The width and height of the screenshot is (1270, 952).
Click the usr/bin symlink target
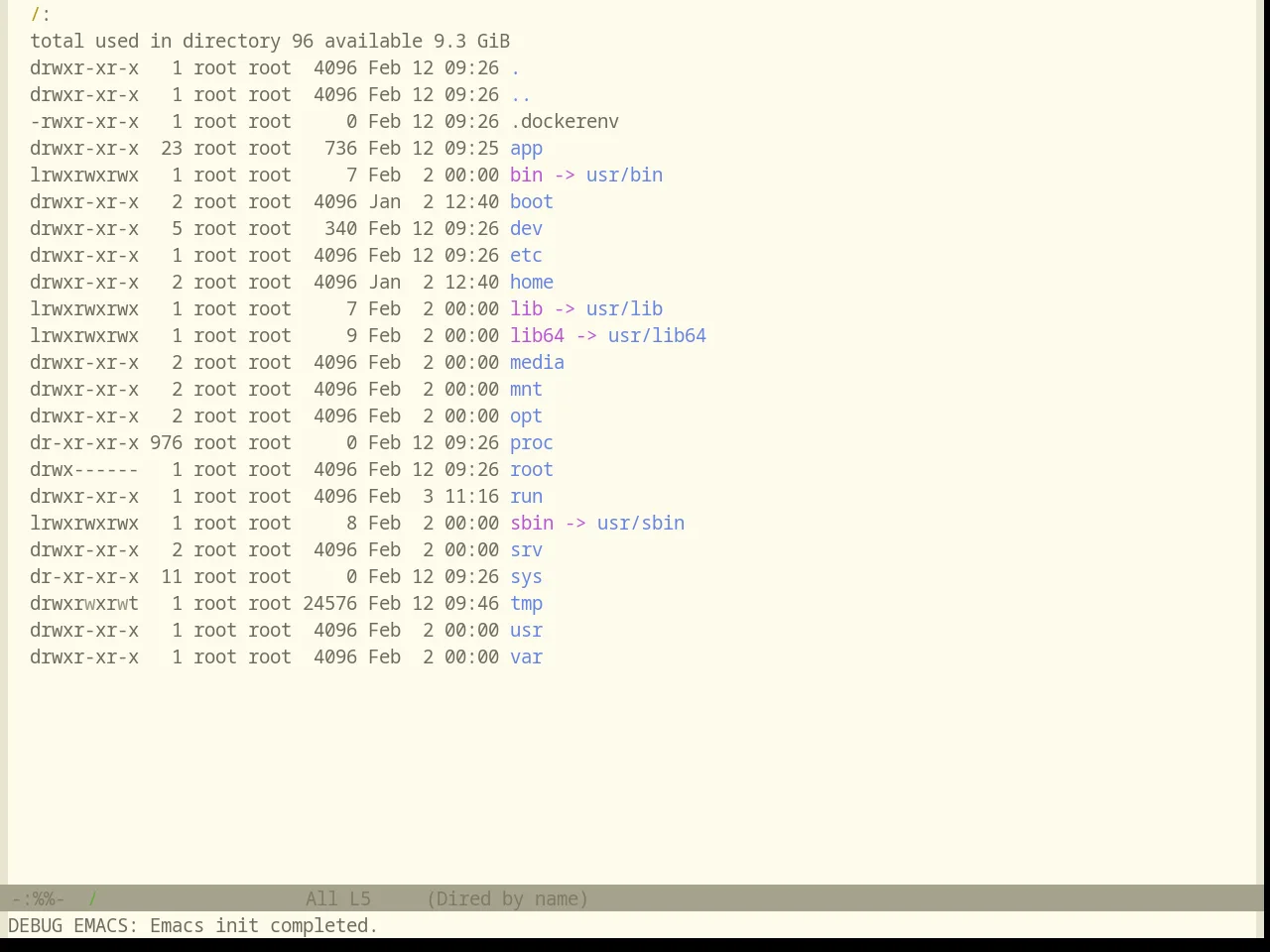pos(624,176)
